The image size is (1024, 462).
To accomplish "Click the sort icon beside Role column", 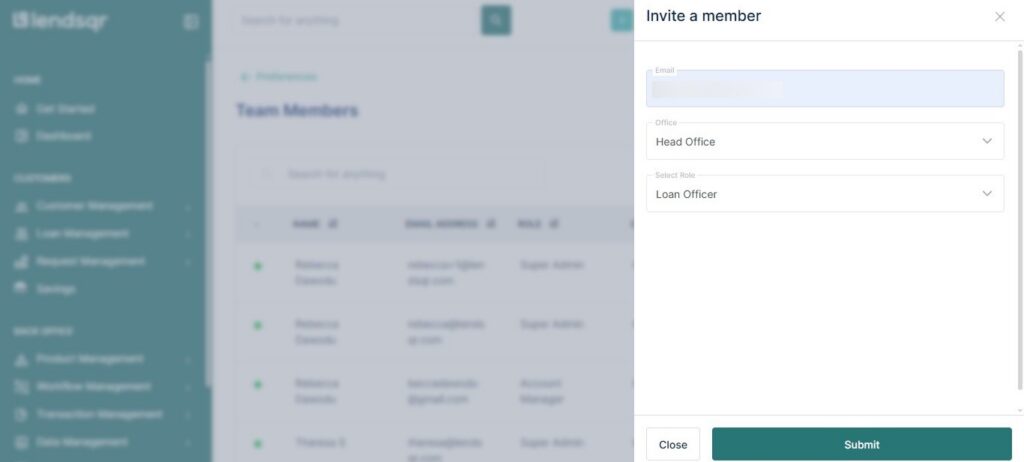I will pos(557,224).
